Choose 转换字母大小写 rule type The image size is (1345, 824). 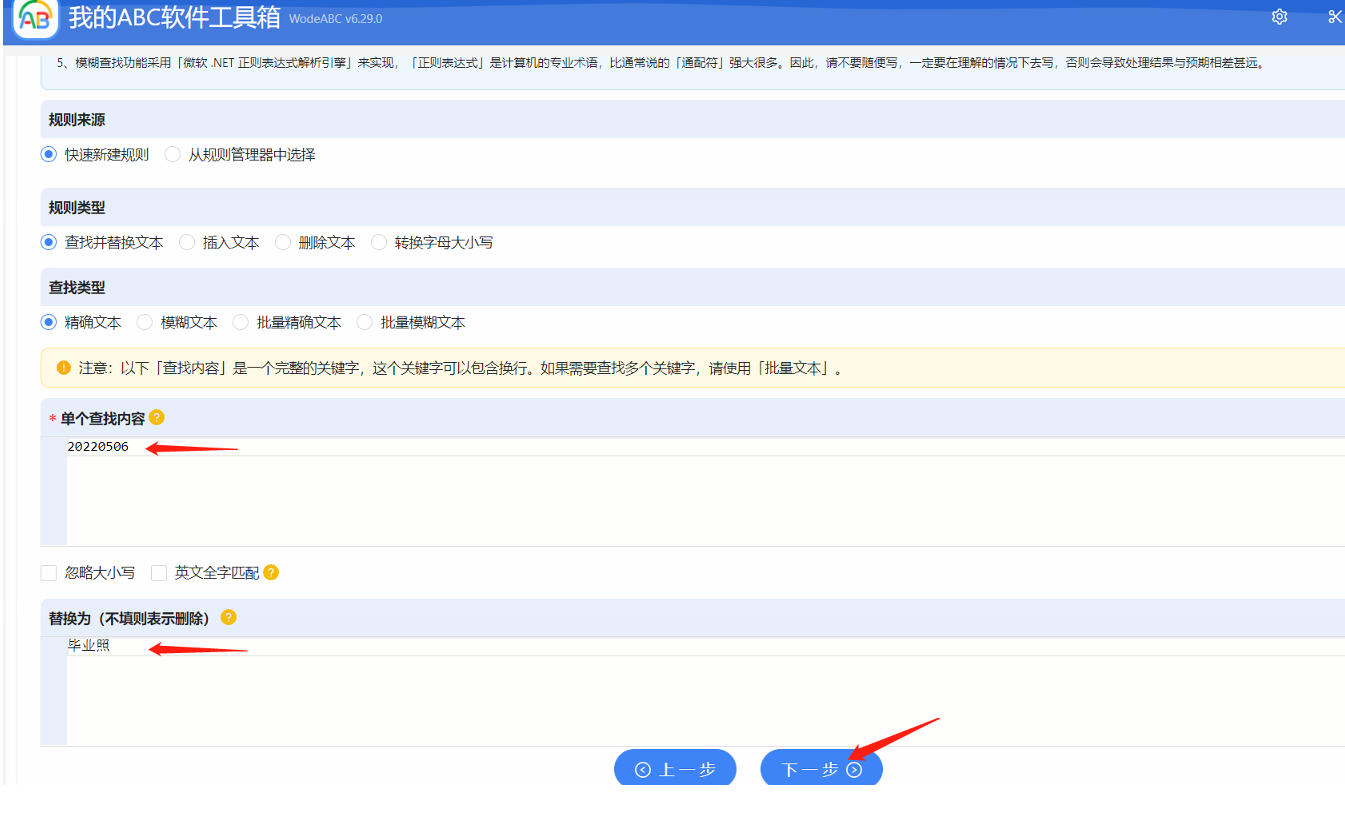379,243
